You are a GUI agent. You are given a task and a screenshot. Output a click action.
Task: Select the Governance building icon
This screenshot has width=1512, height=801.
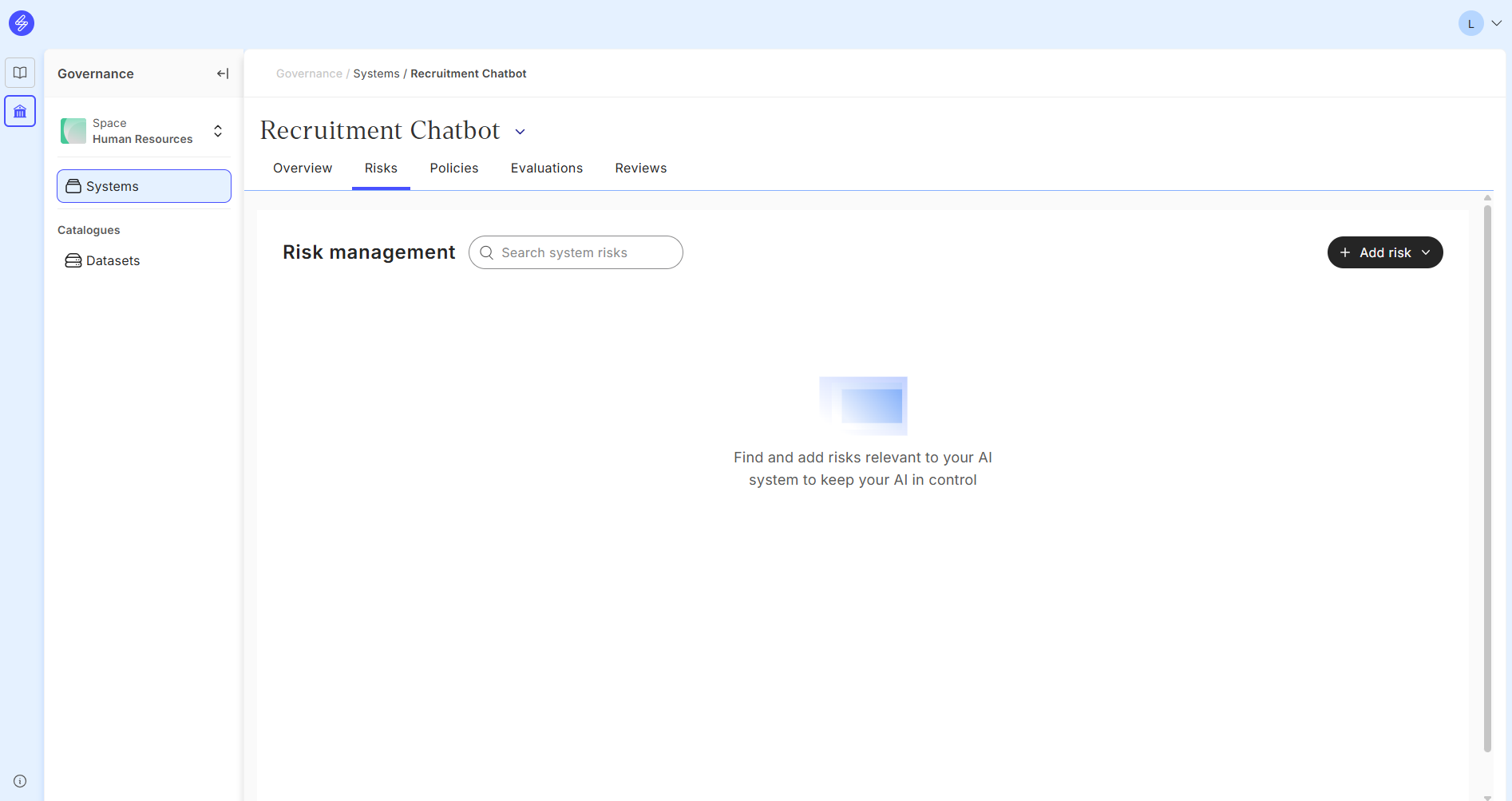[20, 112]
